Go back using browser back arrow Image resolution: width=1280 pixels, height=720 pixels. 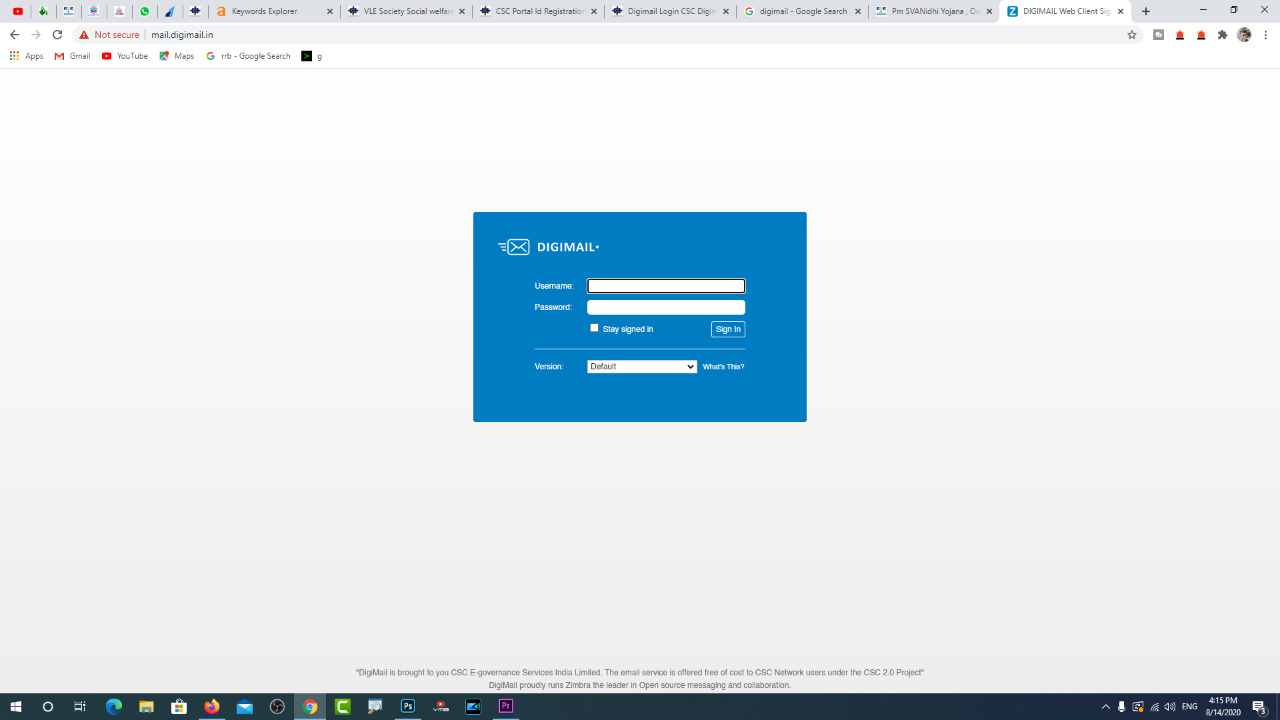pyautogui.click(x=14, y=34)
